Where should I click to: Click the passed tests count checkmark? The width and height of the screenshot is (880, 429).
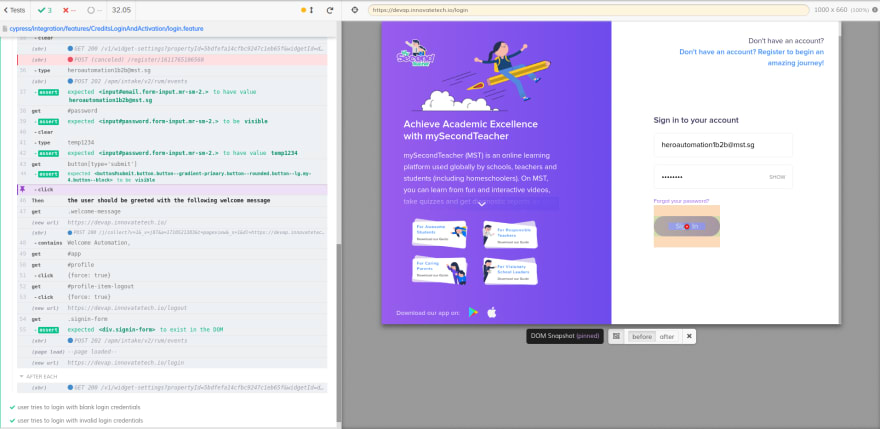click(45, 10)
